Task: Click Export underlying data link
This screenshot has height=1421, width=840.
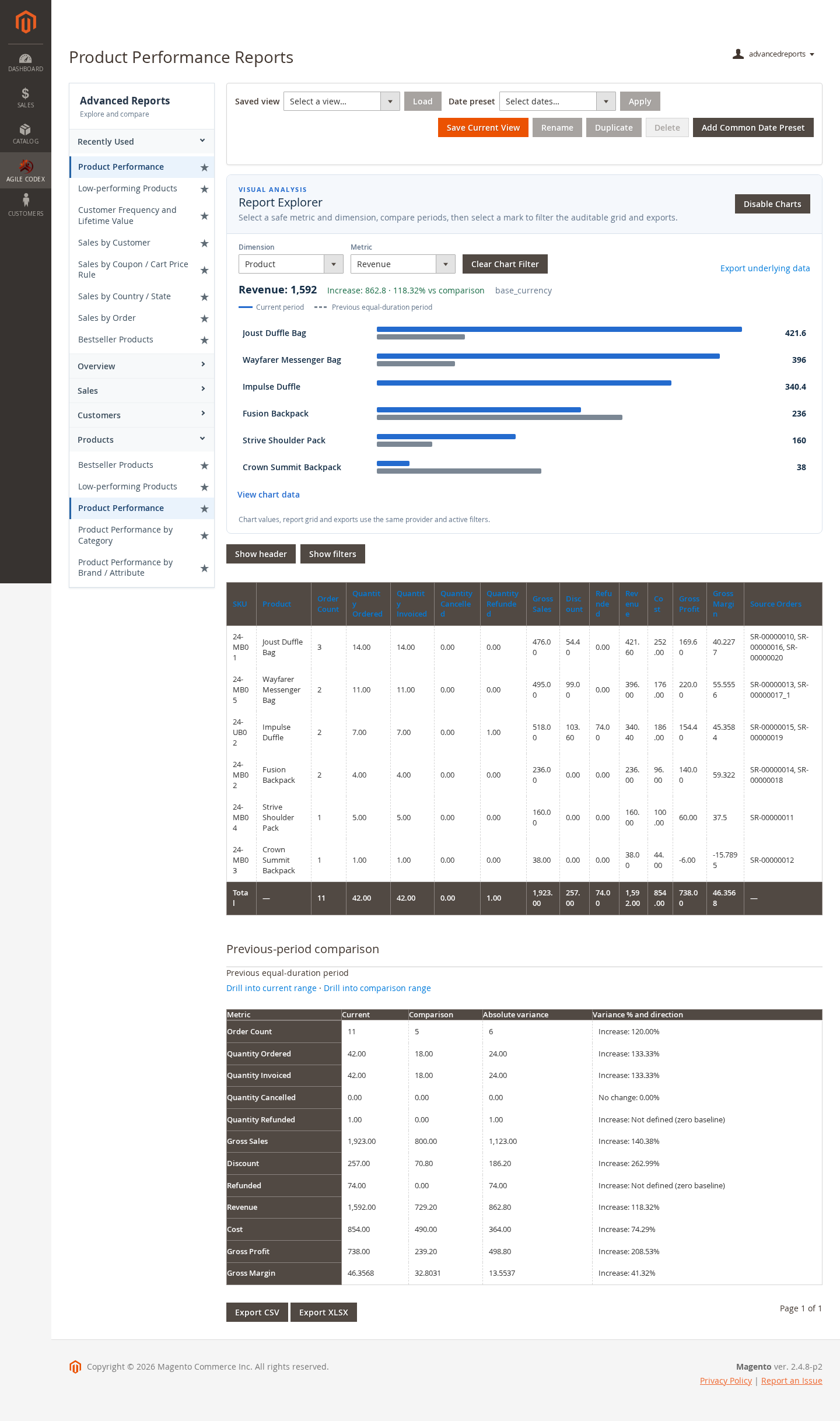Action: tap(765, 268)
